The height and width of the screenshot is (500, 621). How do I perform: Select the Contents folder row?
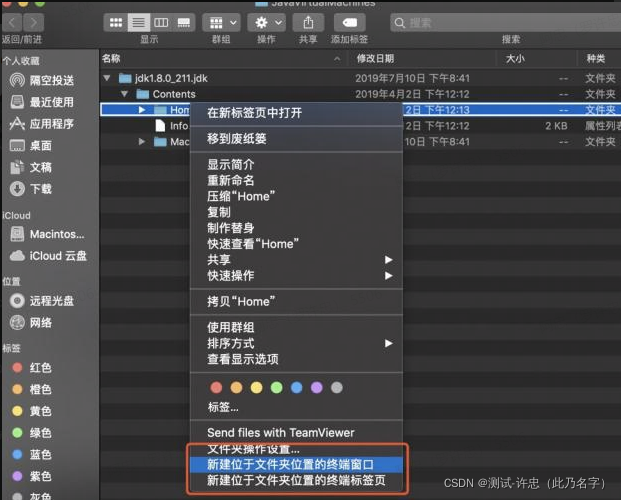(360, 94)
